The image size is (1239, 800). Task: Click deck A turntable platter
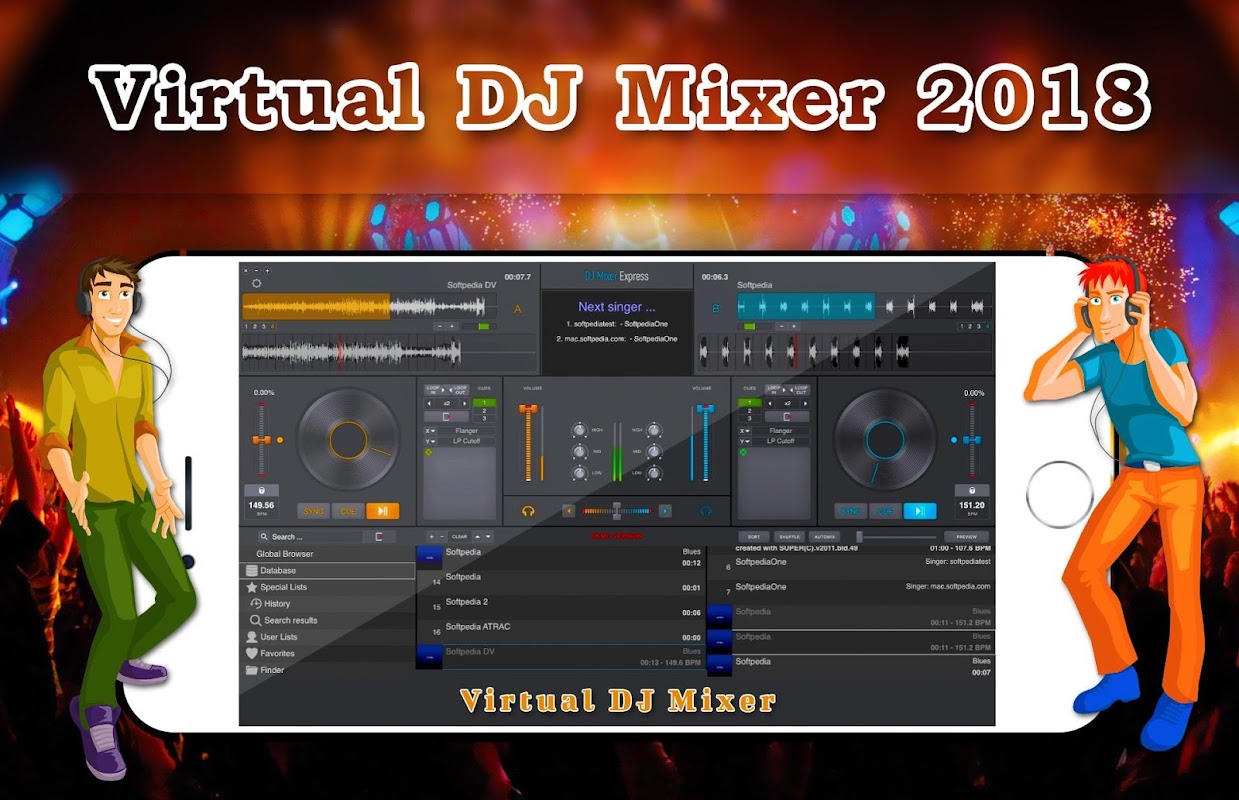point(348,440)
